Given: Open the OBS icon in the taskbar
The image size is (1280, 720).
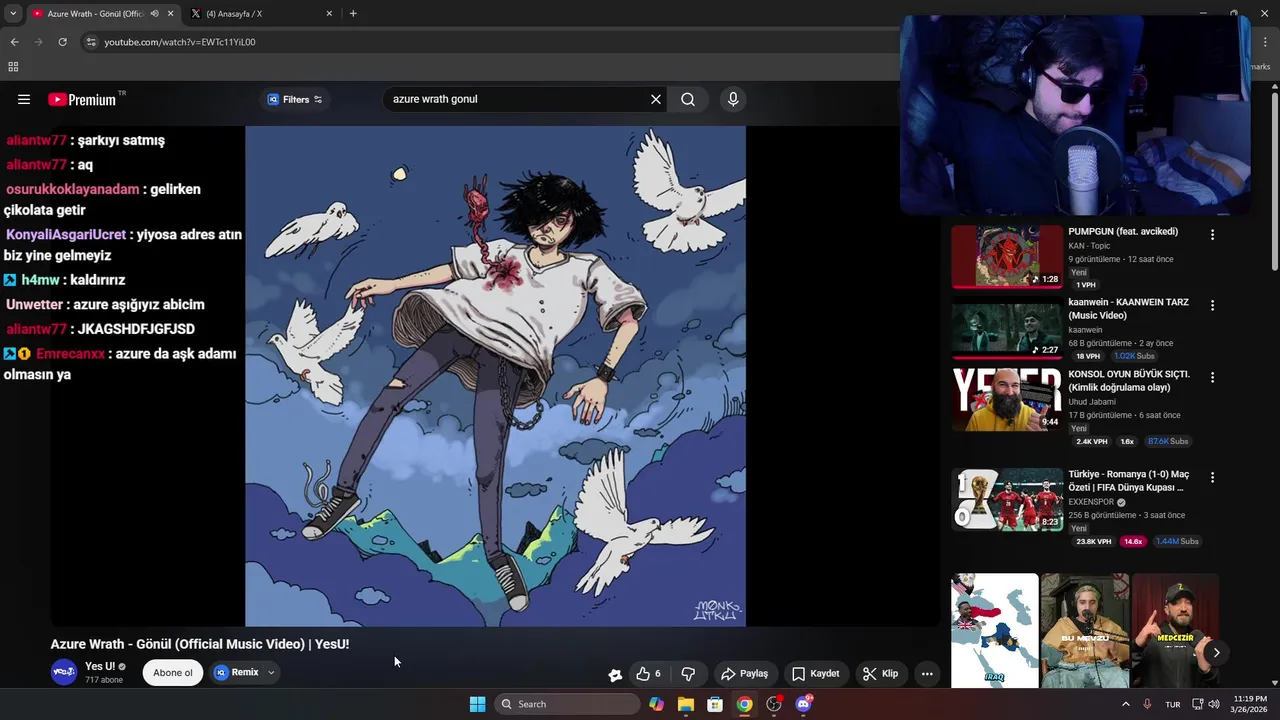Looking at the screenshot, I should click(x=774, y=704).
